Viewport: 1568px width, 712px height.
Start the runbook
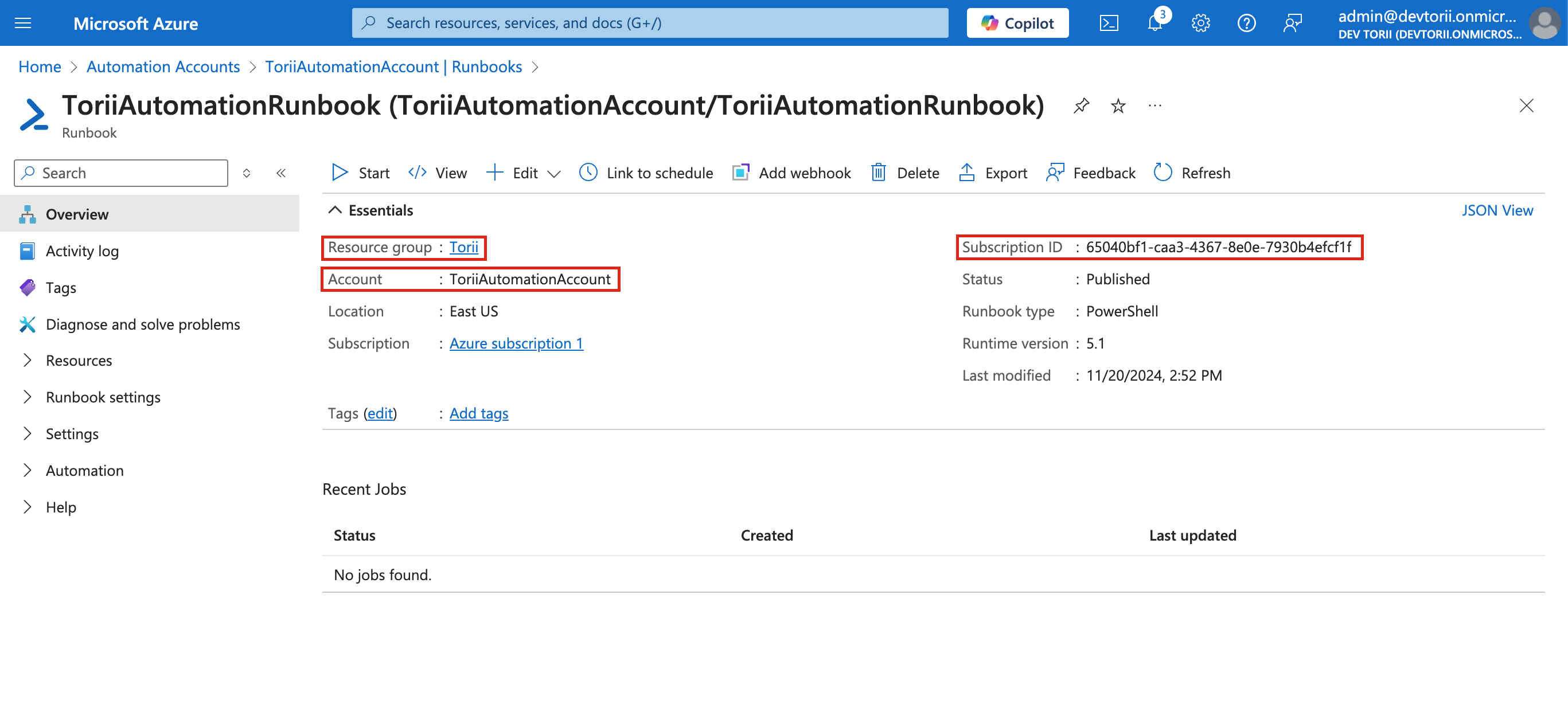[x=360, y=173]
